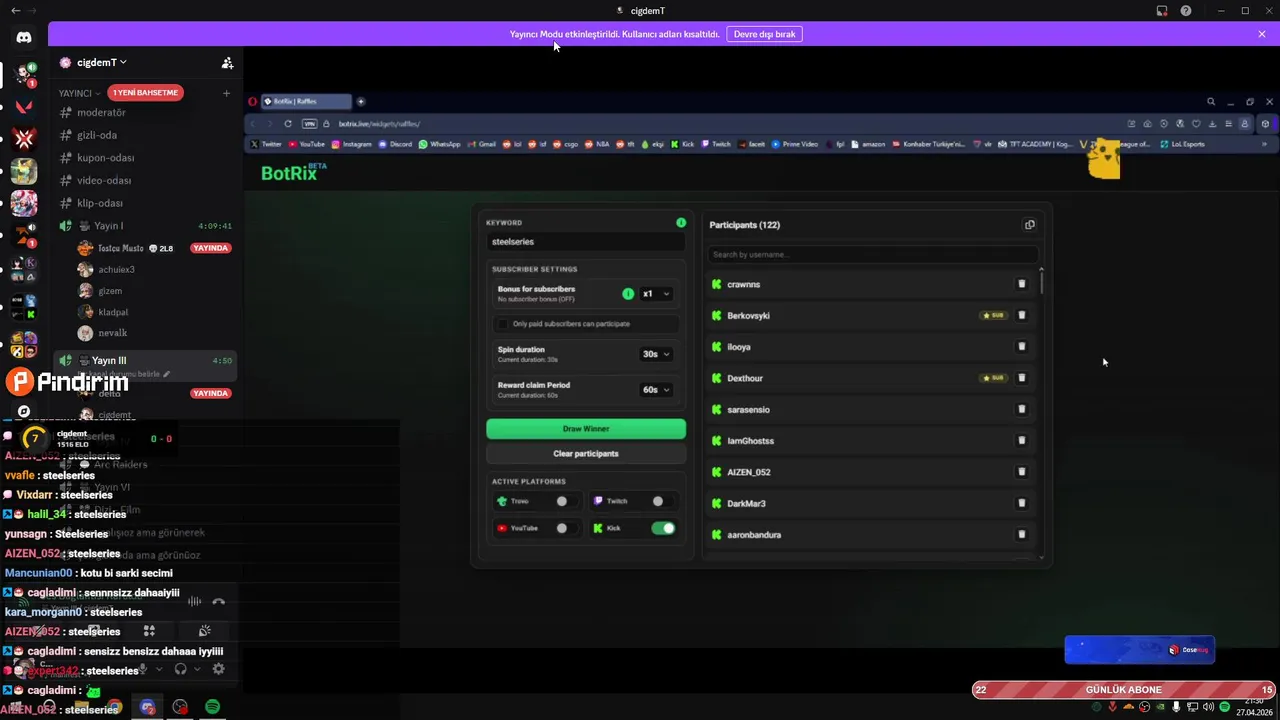1280x720 pixels.
Task: Click participant name Berkovsyki
Action: (748, 316)
